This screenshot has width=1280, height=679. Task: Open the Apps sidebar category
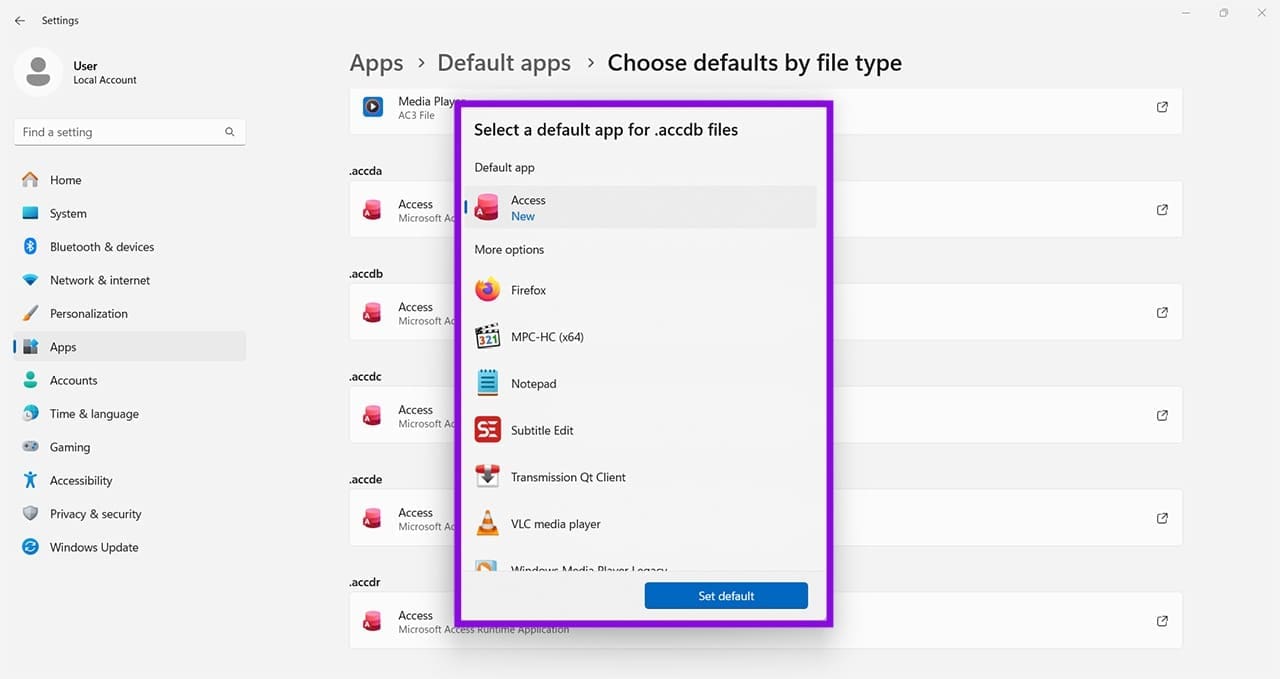[x=129, y=347]
